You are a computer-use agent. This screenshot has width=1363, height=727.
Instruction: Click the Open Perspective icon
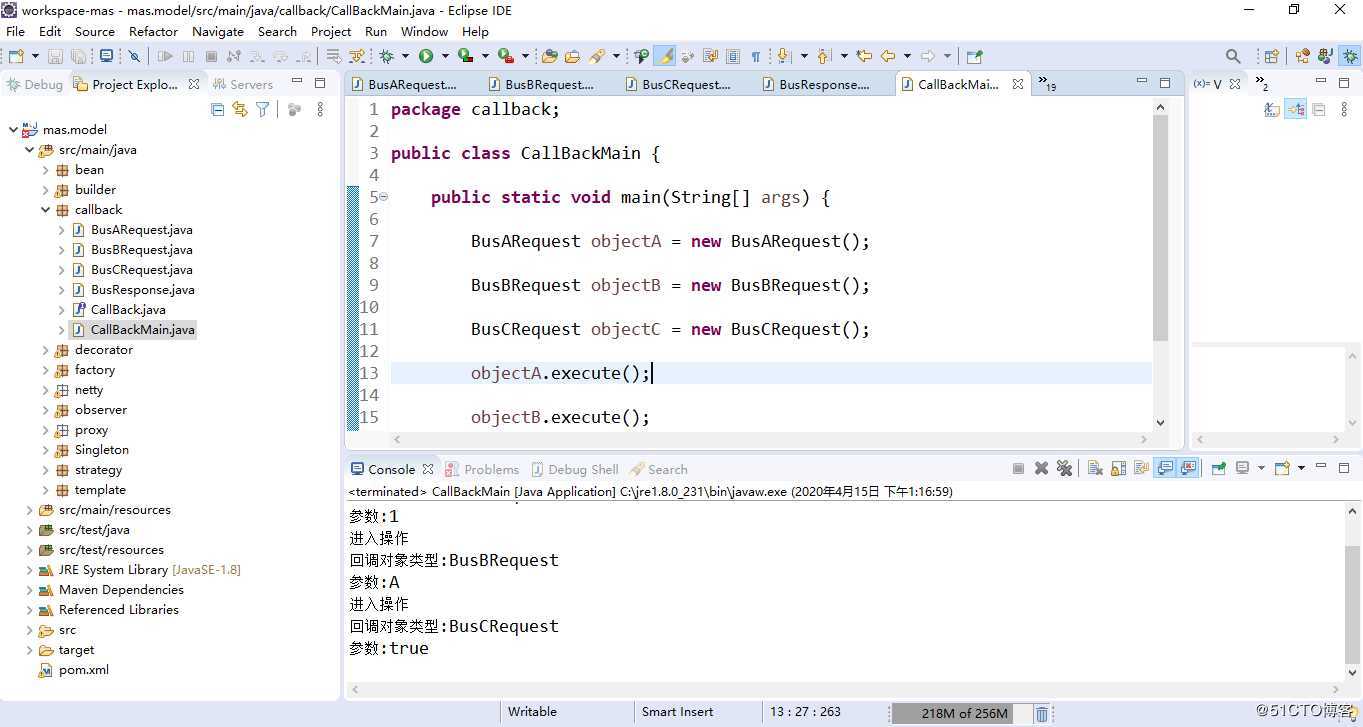coord(1272,57)
